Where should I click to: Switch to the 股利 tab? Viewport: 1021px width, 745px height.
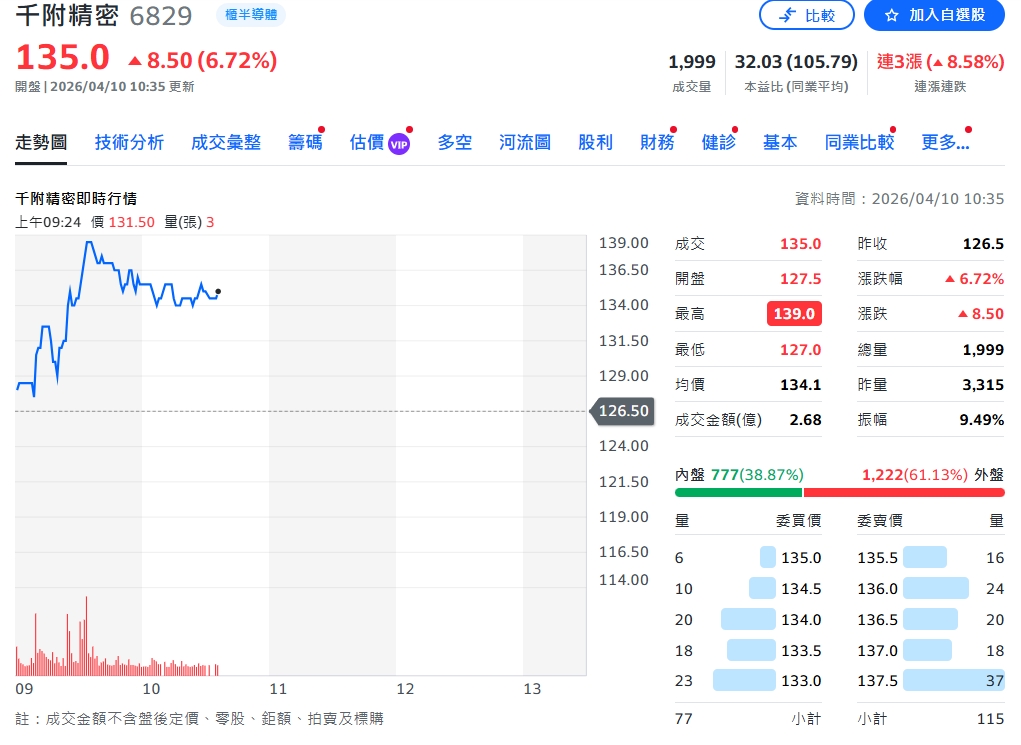click(x=595, y=142)
